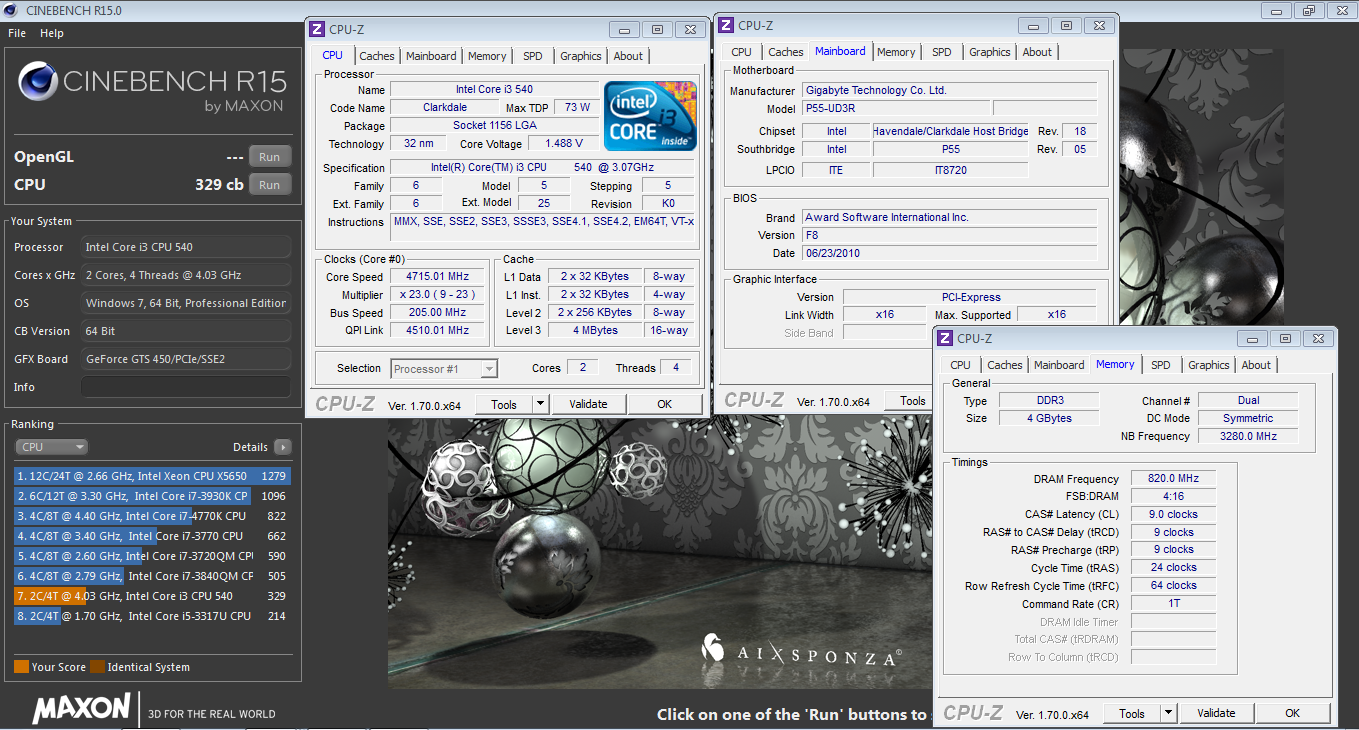This screenshot has height=730, width=1359.
Task: Open the CPU ranking dropdown
Action: [x=51, y=447]
